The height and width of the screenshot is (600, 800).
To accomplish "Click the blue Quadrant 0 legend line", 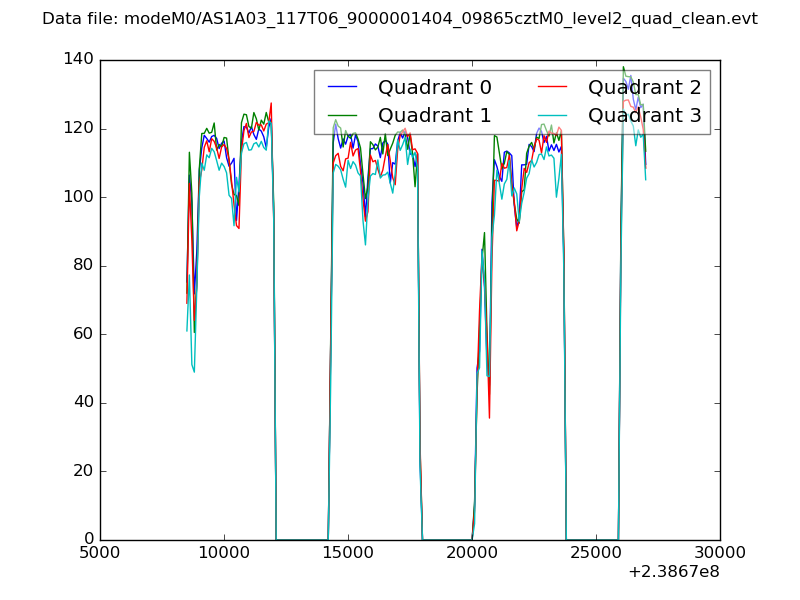I will tap(342, 88).
